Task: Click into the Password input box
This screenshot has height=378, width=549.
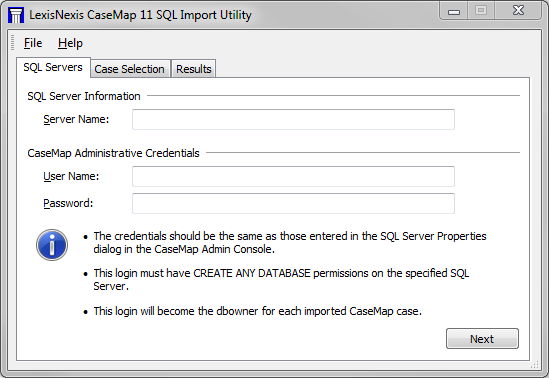Action: coord(293,203)
